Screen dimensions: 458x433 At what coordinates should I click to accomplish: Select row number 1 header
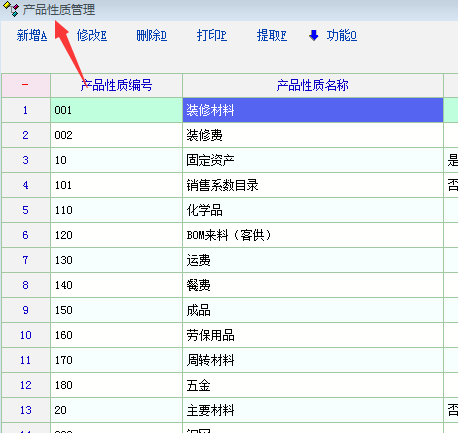[x=26, y=110]
